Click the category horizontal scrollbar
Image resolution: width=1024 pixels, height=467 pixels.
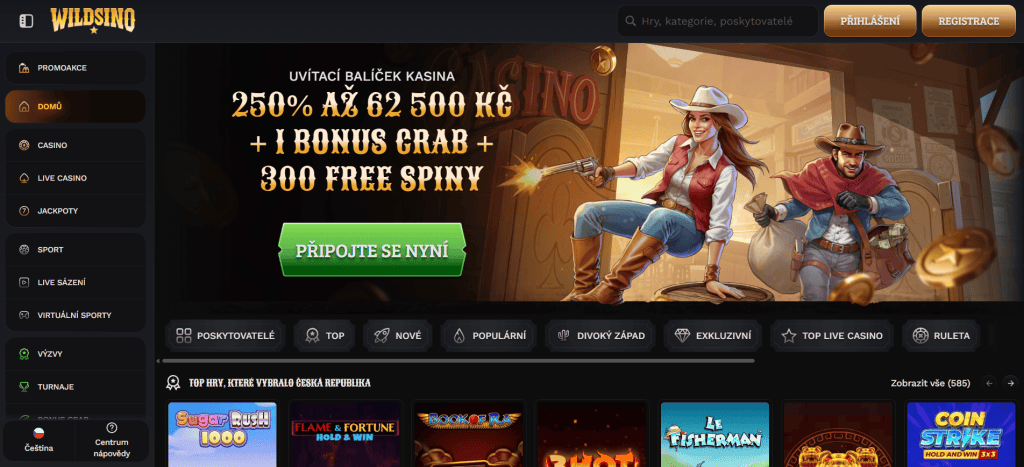point(458,361)
